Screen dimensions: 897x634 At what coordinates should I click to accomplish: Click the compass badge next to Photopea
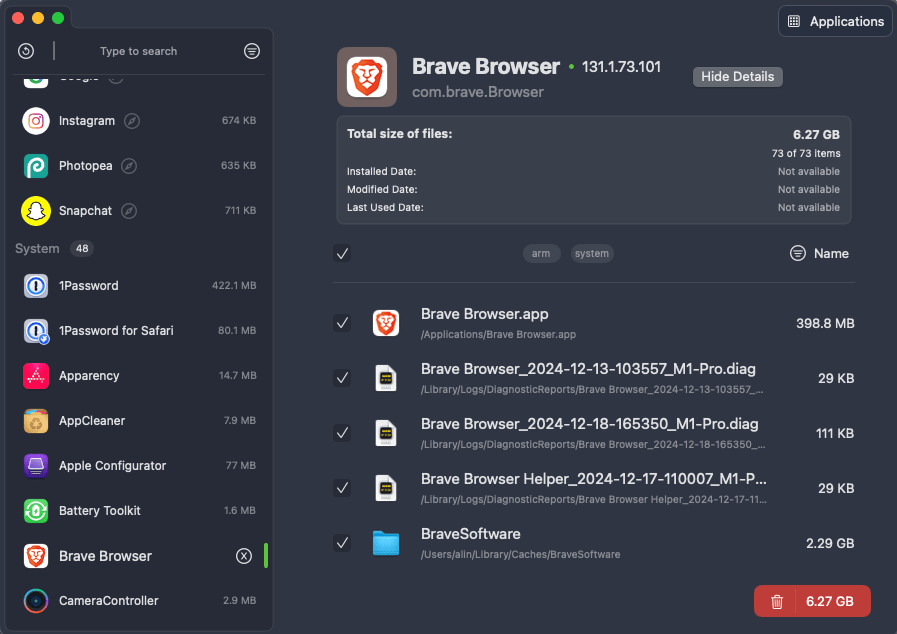[129, 166]
